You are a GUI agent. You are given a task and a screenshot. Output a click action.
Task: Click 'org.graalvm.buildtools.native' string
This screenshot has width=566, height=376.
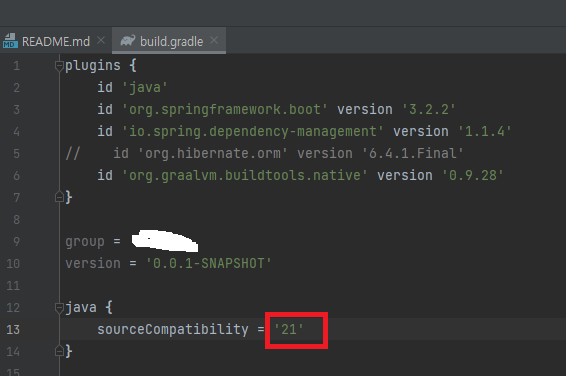244,175
